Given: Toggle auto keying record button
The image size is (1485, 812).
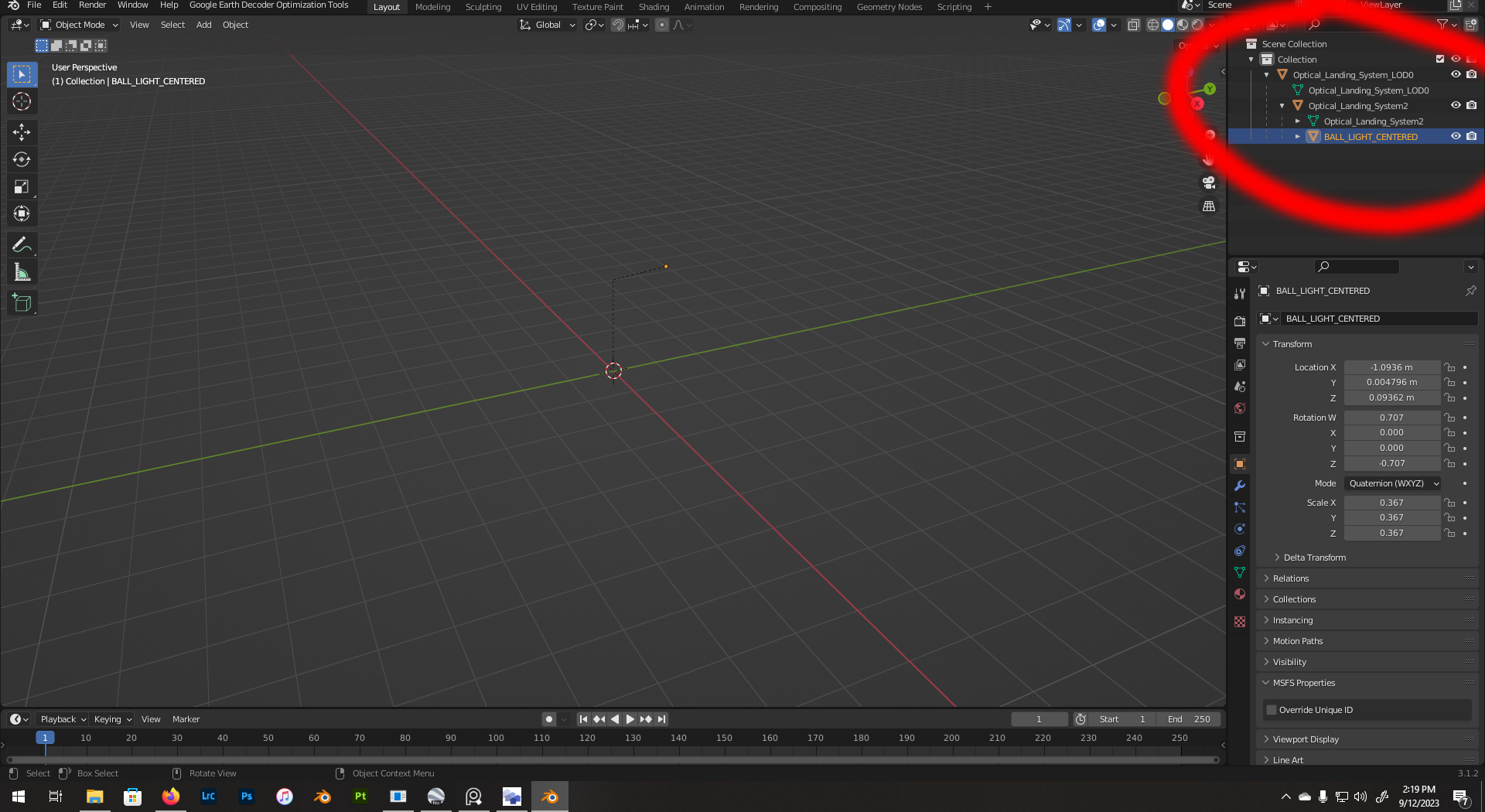Looking at the screenshot, I should coord(549,719).
